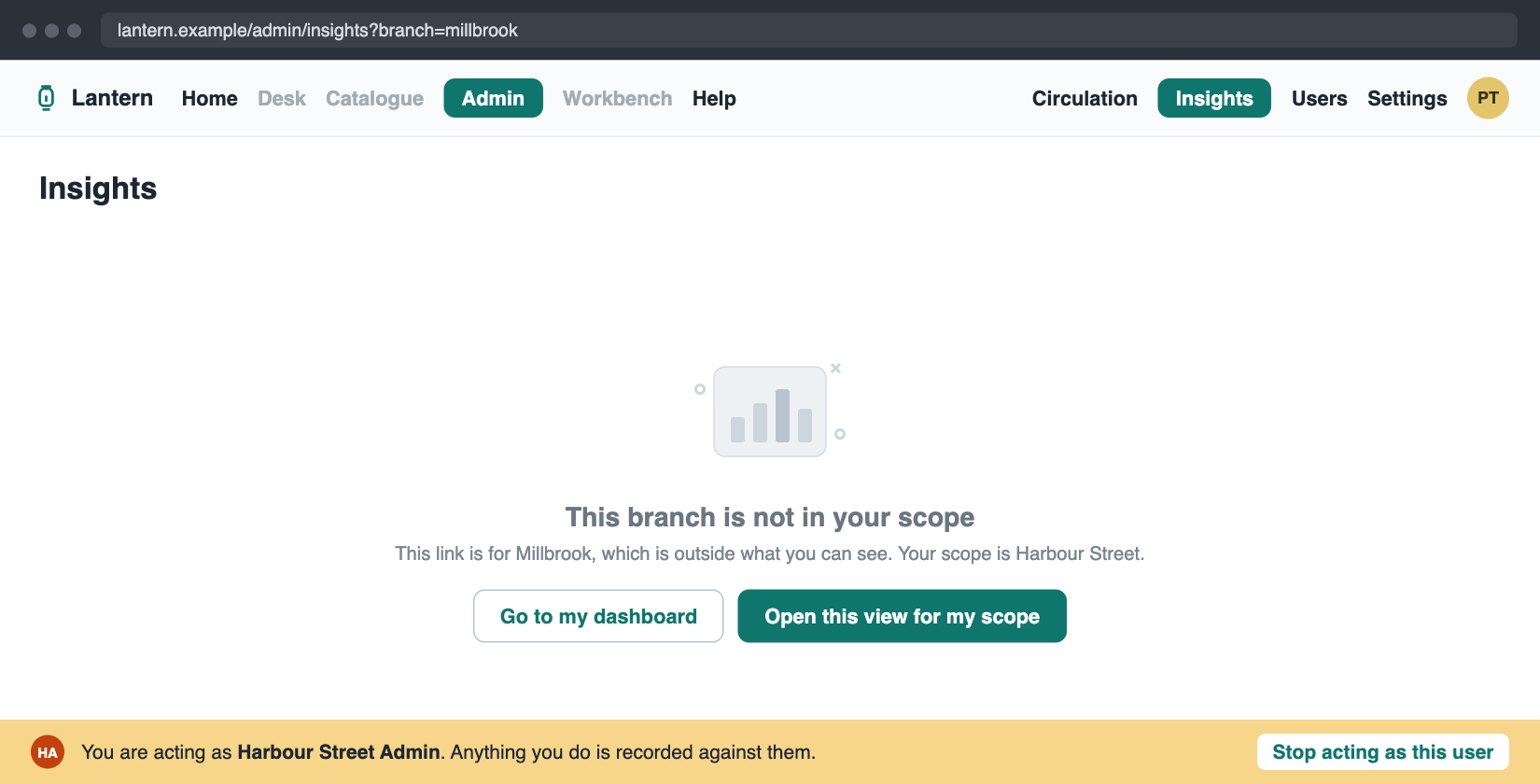Viewport: 1540px width, 784px height.
Task: Click the Lantern logo icon
Action: pos(46,98)
